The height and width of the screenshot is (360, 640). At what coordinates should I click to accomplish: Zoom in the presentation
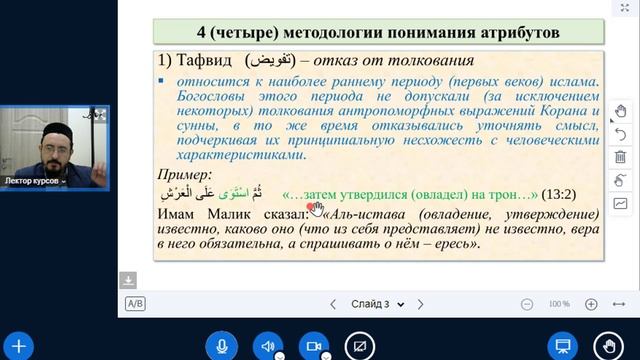point(591,304)
